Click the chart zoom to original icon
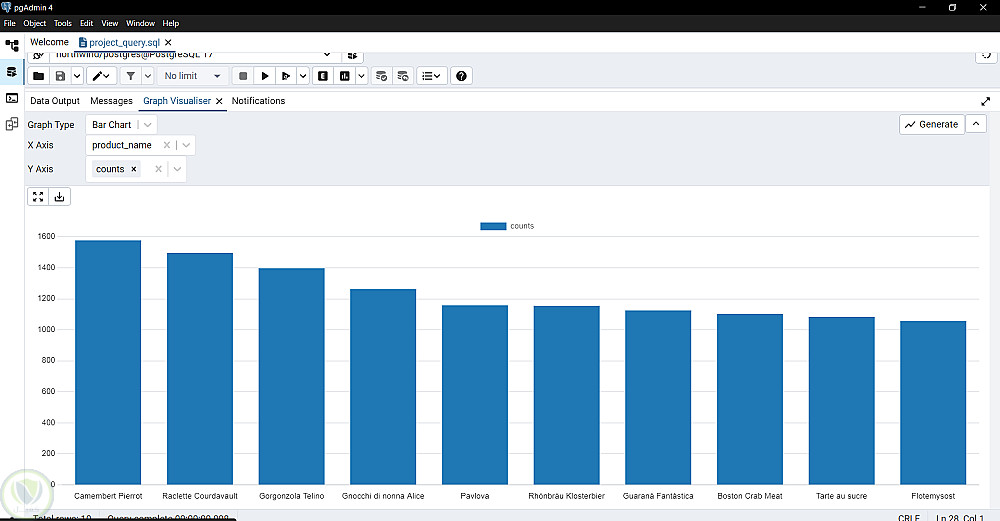This screenshot has width=1000, height=521. [38, 196]
